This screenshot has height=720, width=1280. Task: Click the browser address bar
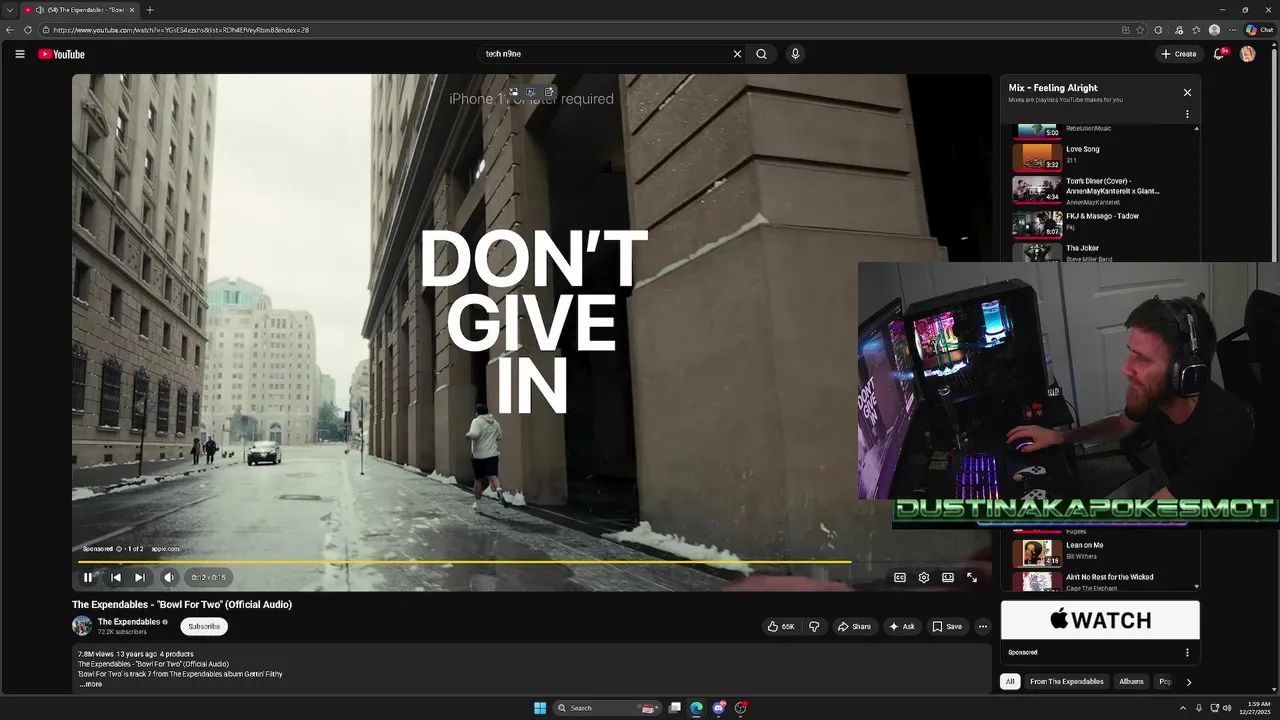tap(580, 30)
